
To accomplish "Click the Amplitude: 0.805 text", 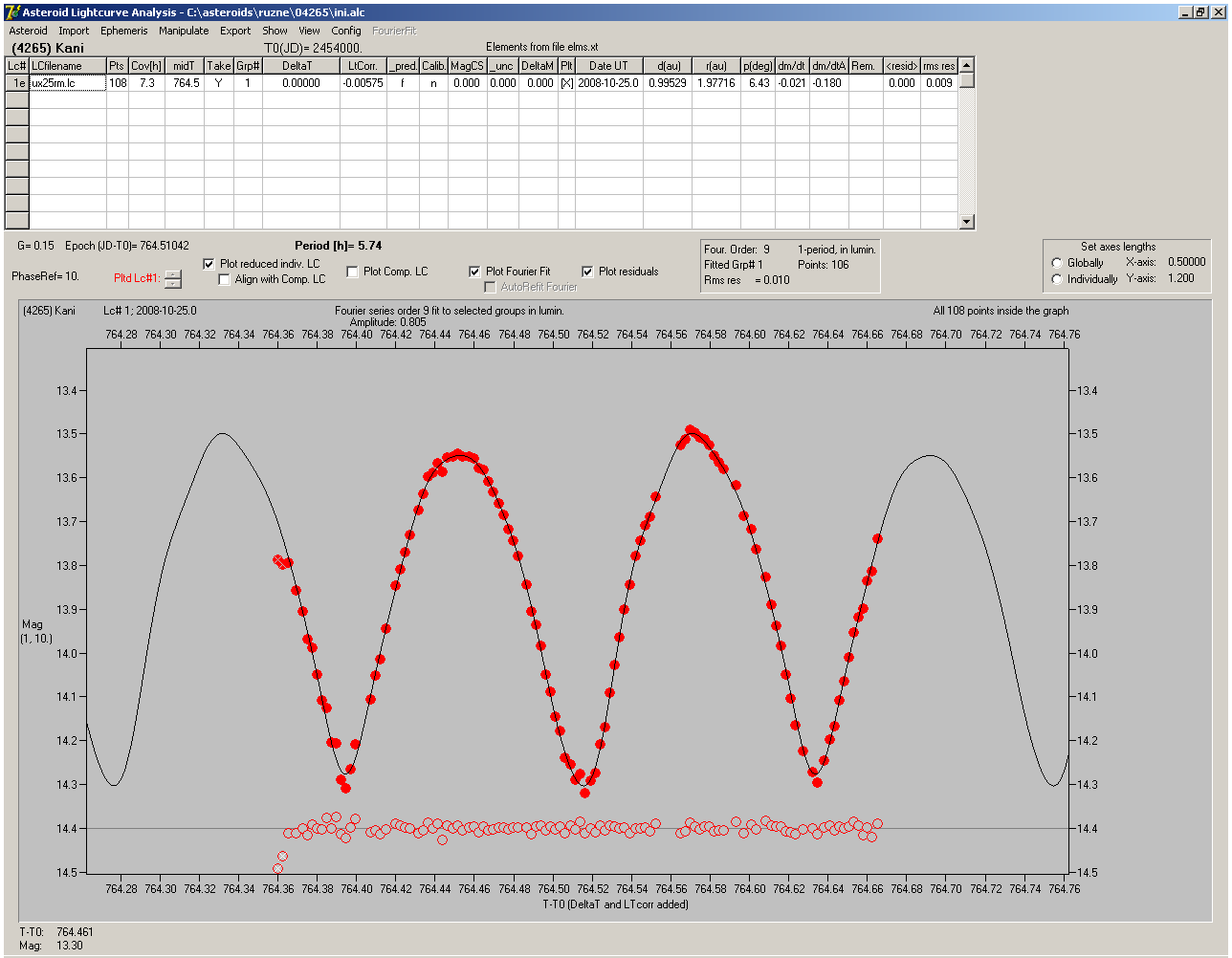I will pyautogui.click(x=388, y=323).
